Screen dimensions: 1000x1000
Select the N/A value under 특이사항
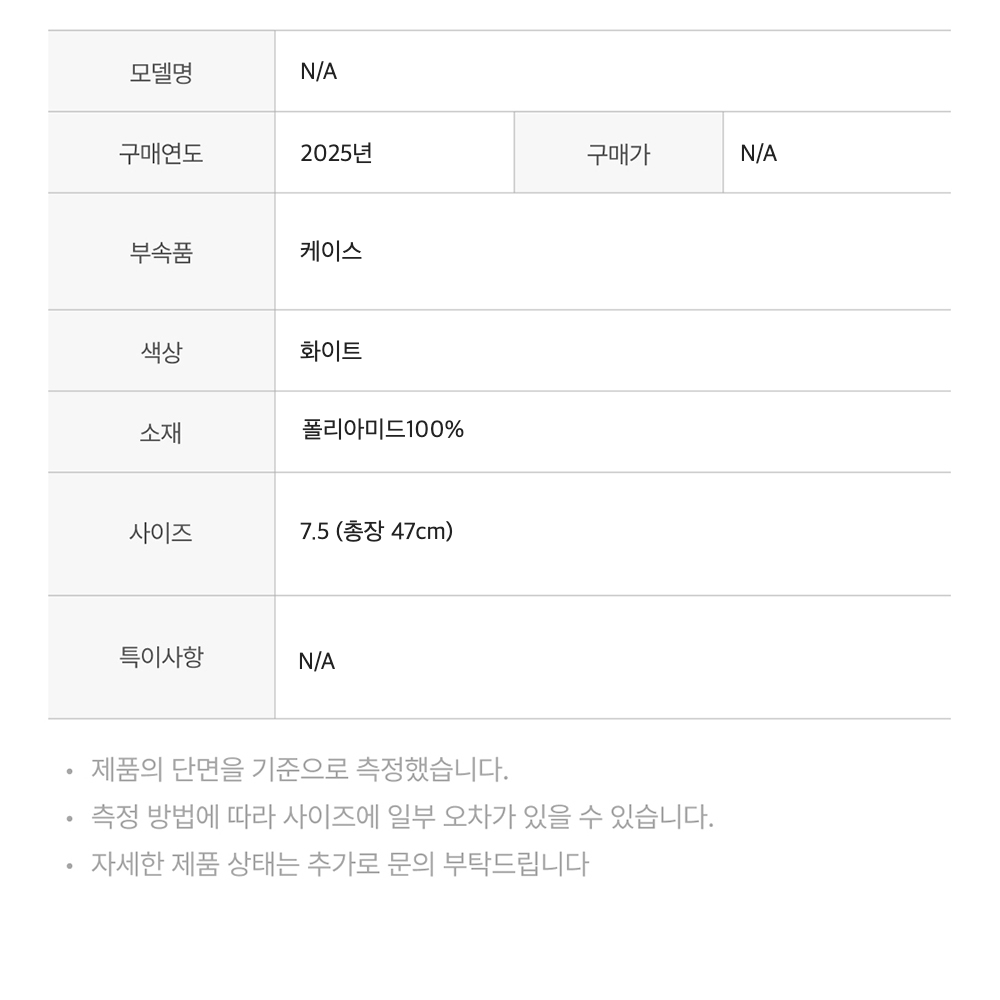point(316,661)
